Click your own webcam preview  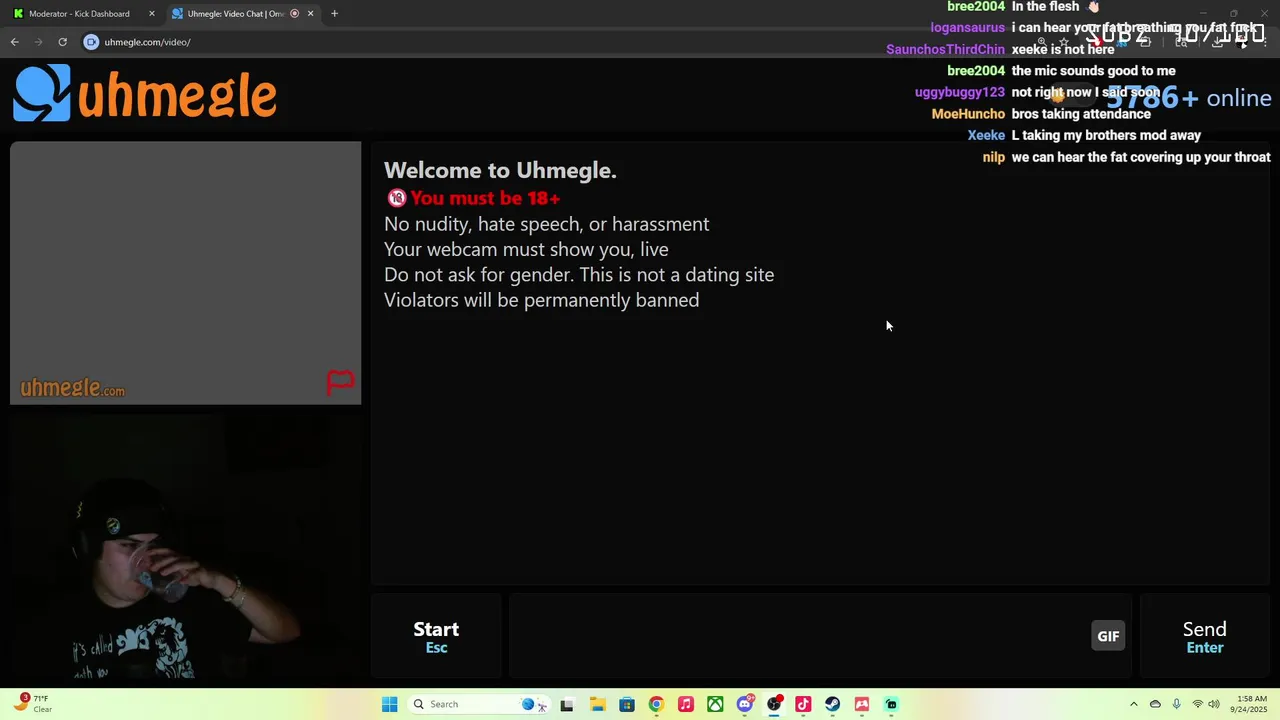(185, 546)
